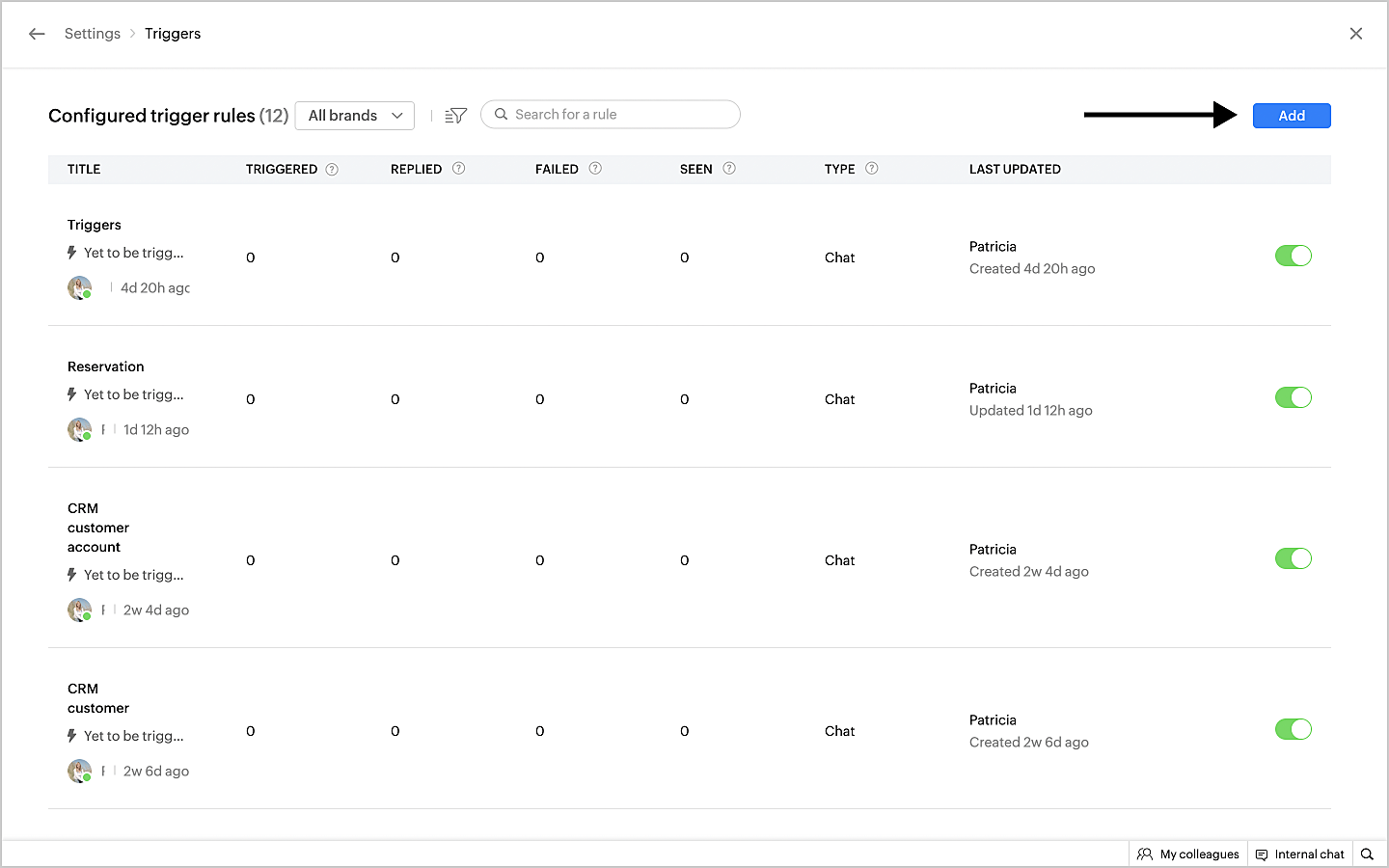Click the Type column help icon
Viewport: 1389px width, 868px height.
(x=872, y=169)
